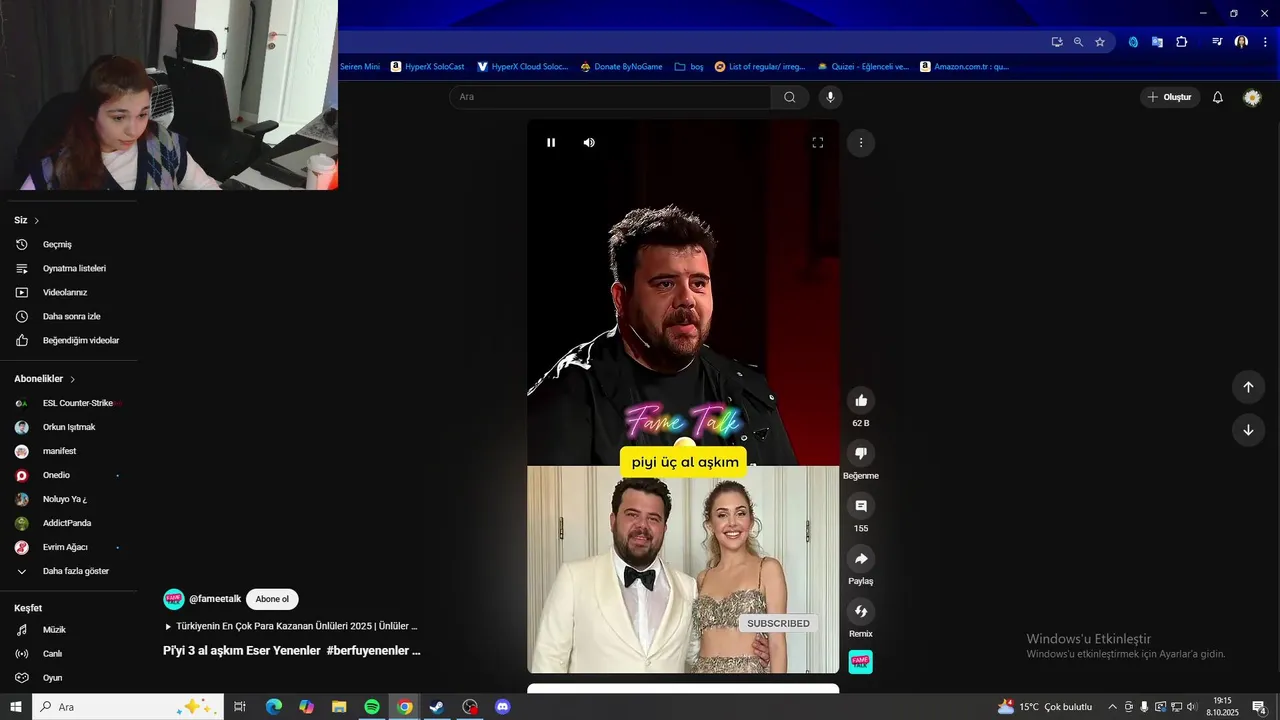Open the Windows Start menu

click(16, 707)
